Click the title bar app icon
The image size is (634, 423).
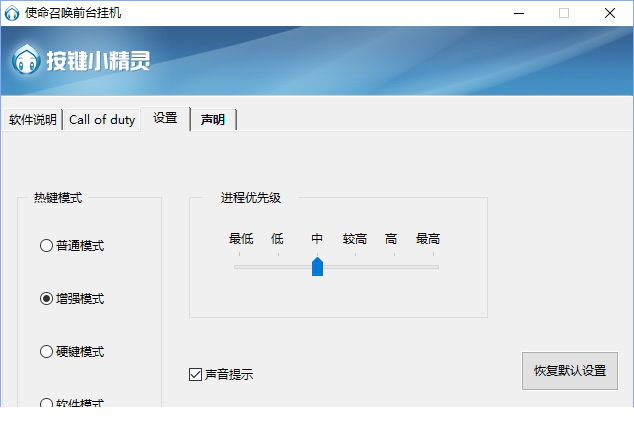point(12,13)
